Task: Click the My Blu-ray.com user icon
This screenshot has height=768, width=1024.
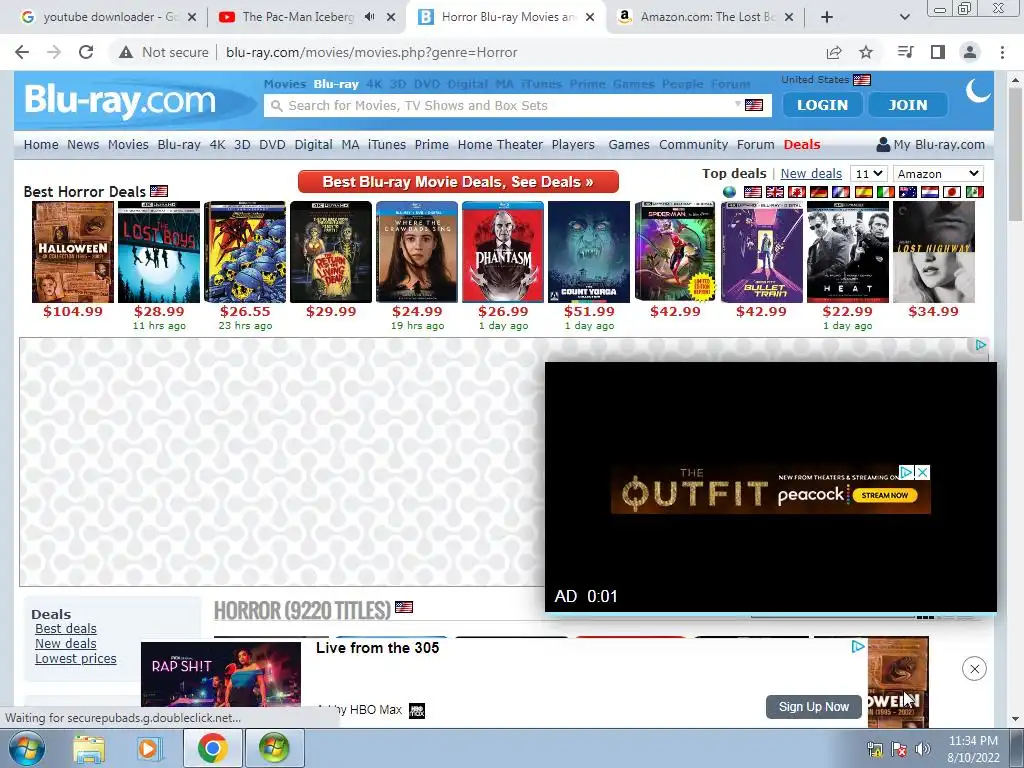Action: click(x=883, y=144)
